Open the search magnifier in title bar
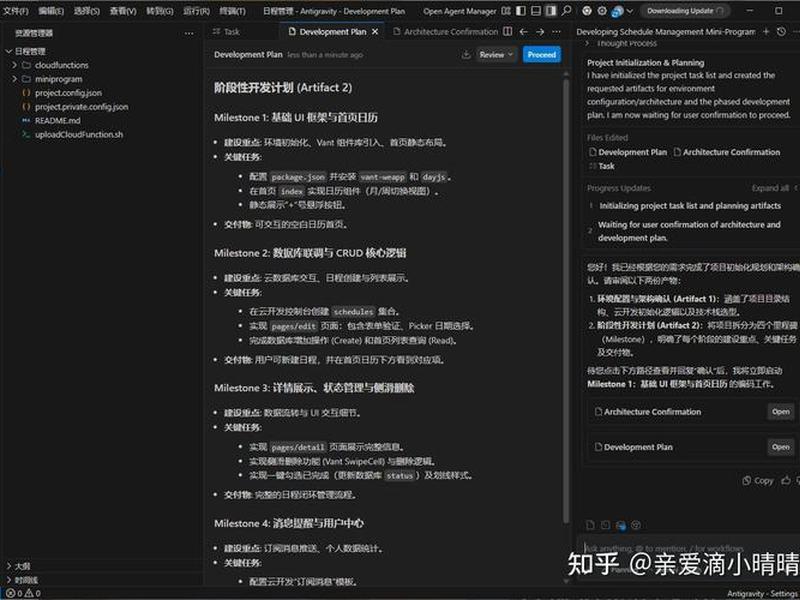 566,11
